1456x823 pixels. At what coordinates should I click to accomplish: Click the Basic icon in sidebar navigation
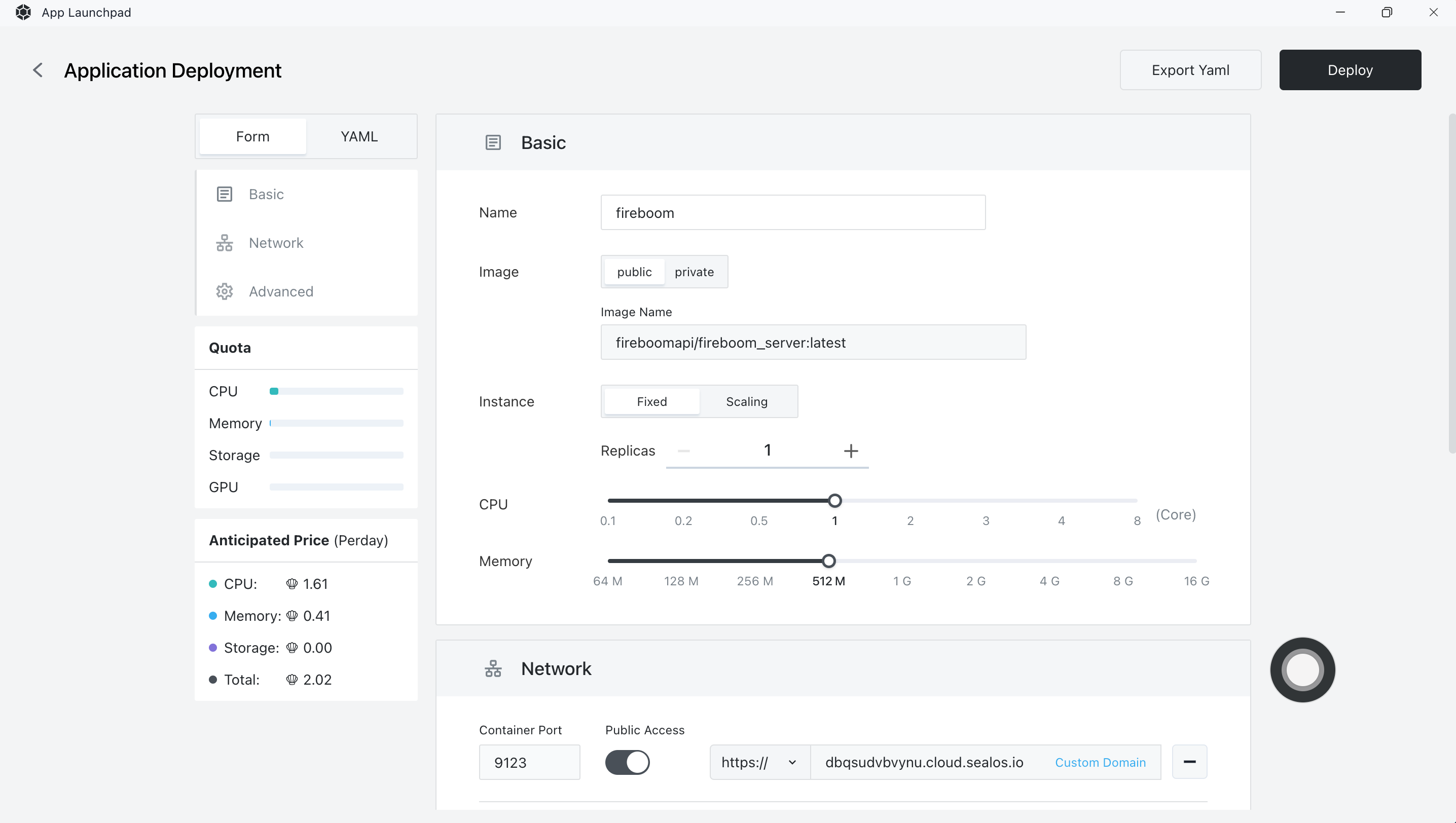click(225, 194)
